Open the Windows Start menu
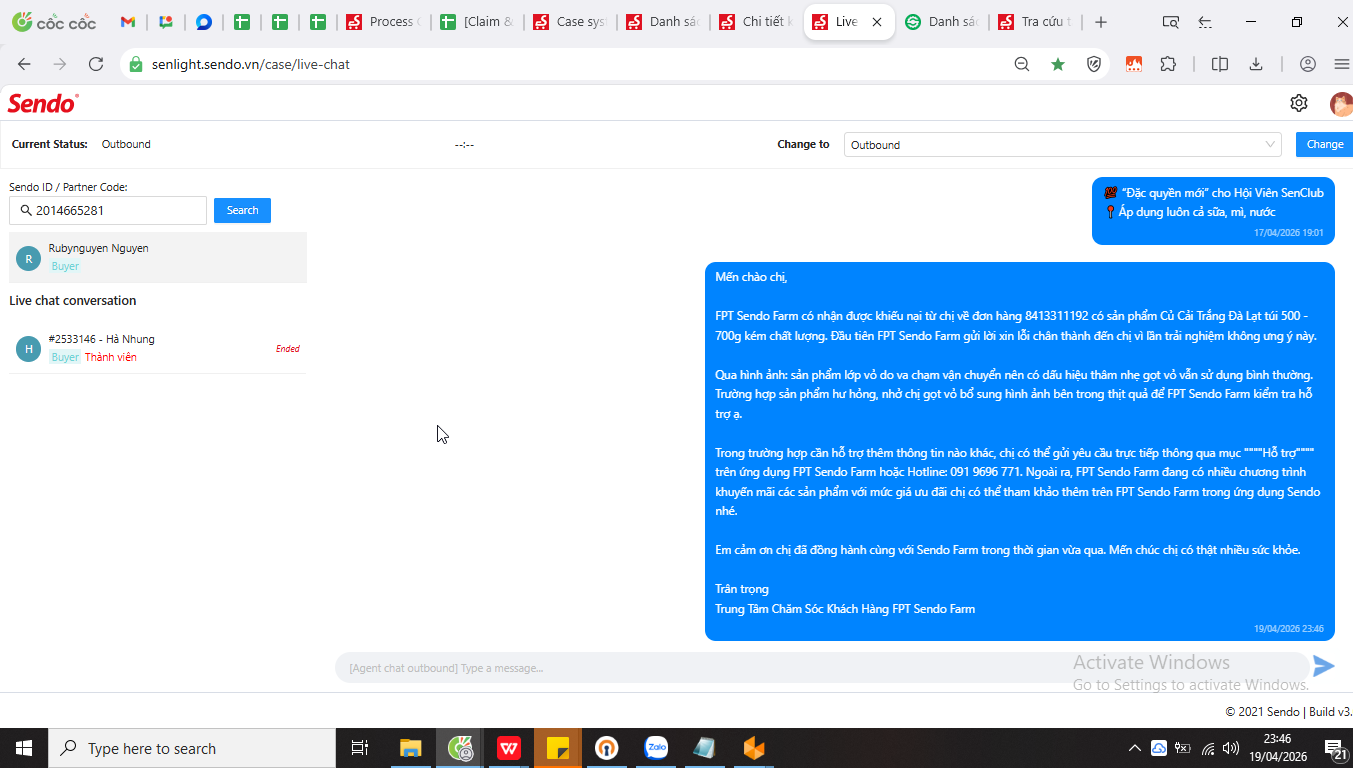This screenshot has width=1353, height=768. pos(24,748)
